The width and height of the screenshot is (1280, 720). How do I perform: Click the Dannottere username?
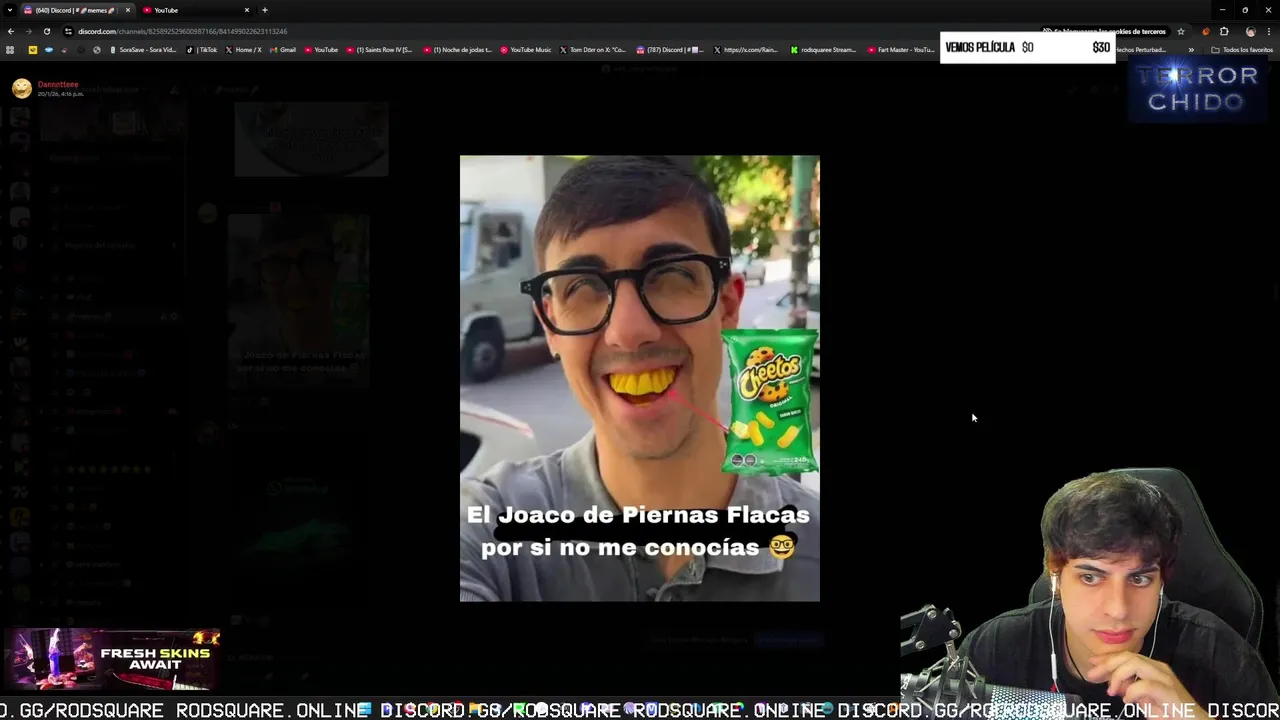58,85
